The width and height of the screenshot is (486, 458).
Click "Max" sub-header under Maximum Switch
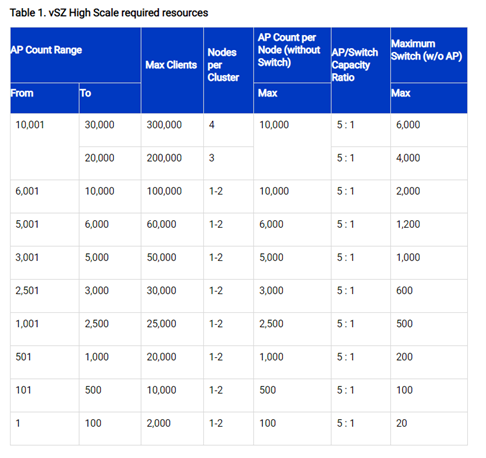pyautogui.click(x=429, y=98)
